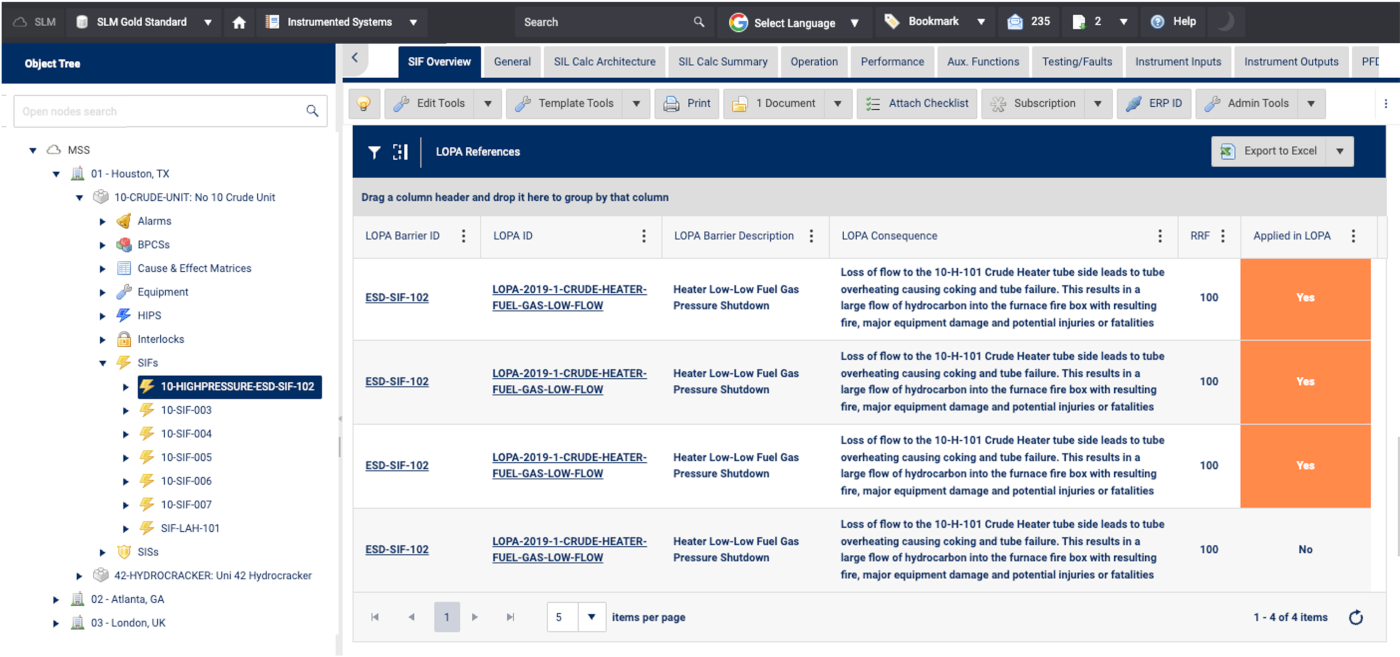The height and width of the screenshot is (657, 1400).
Task: Click the lightbulb tips icon
Action: (364, 103)
